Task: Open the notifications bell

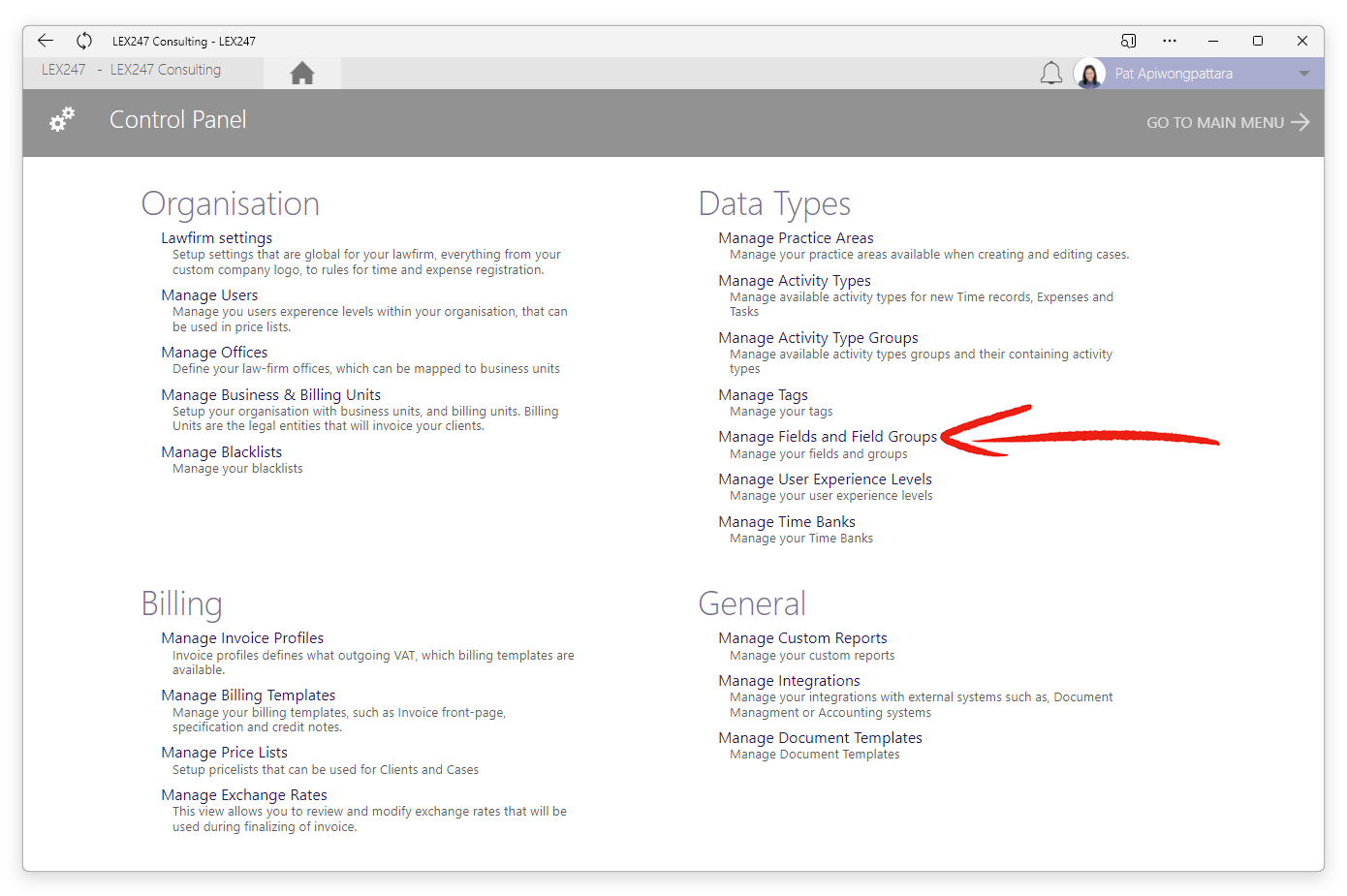Action: tap(1050, 74)
